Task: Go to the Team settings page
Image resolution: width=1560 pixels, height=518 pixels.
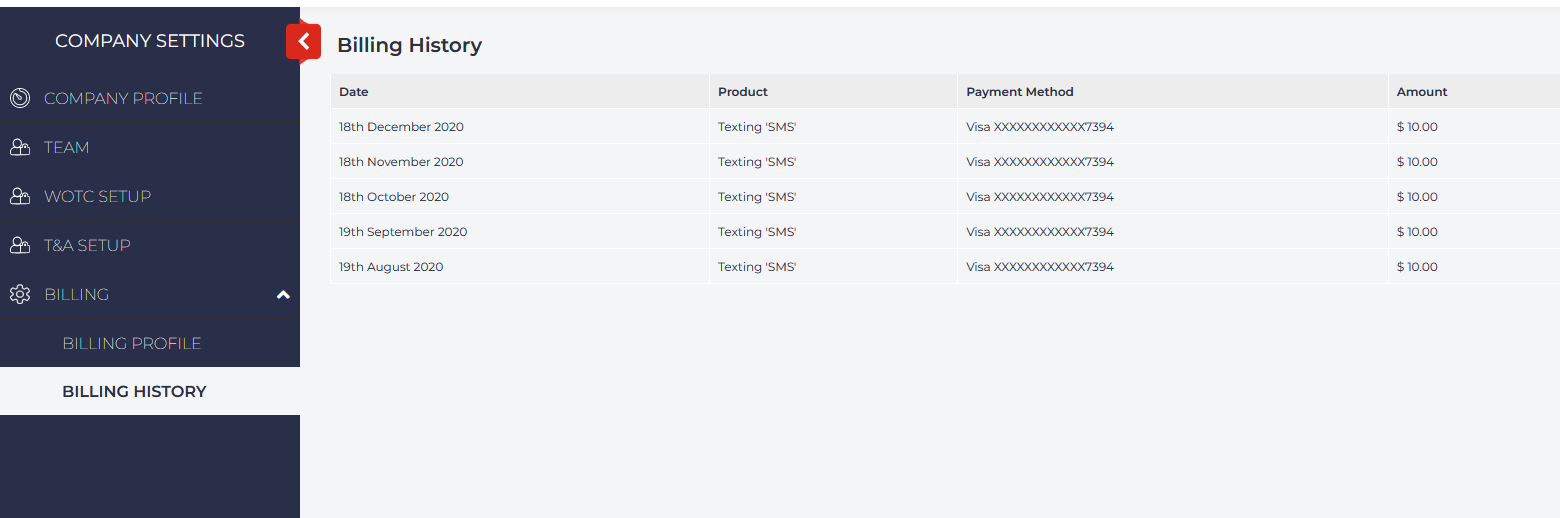Action: 67,147
